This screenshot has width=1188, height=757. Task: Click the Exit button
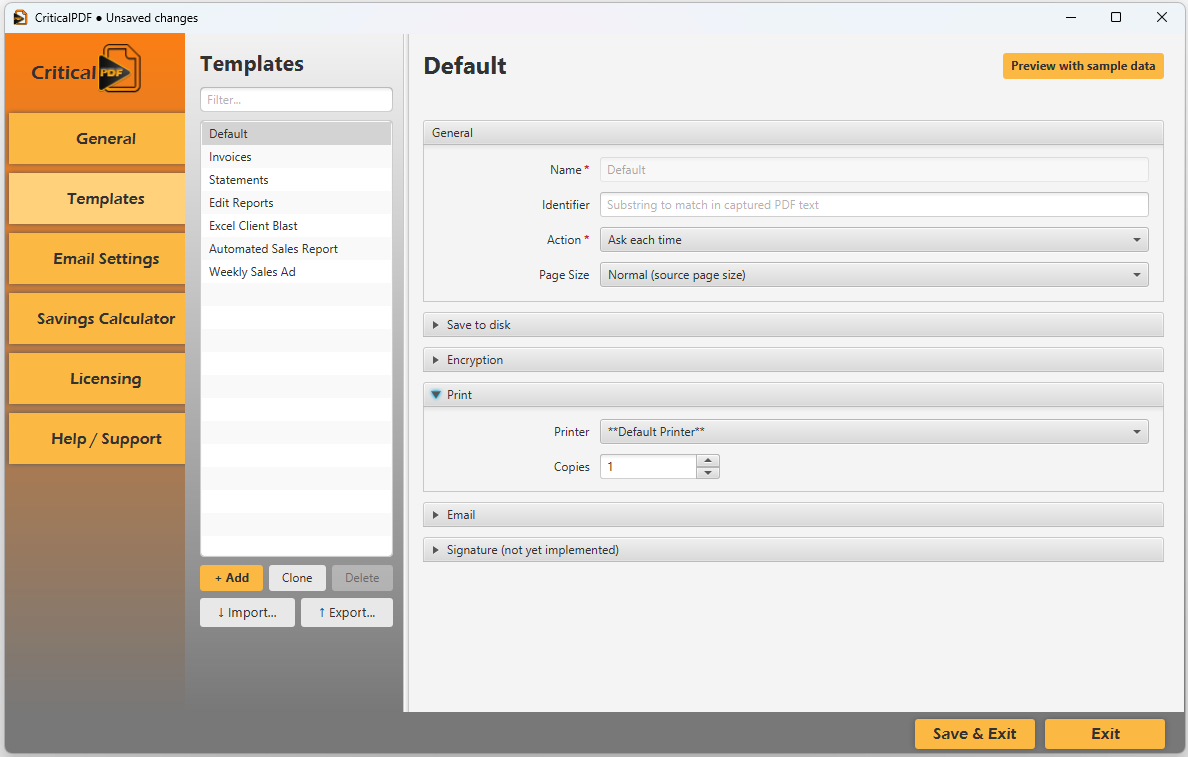tap(1105, 734)
